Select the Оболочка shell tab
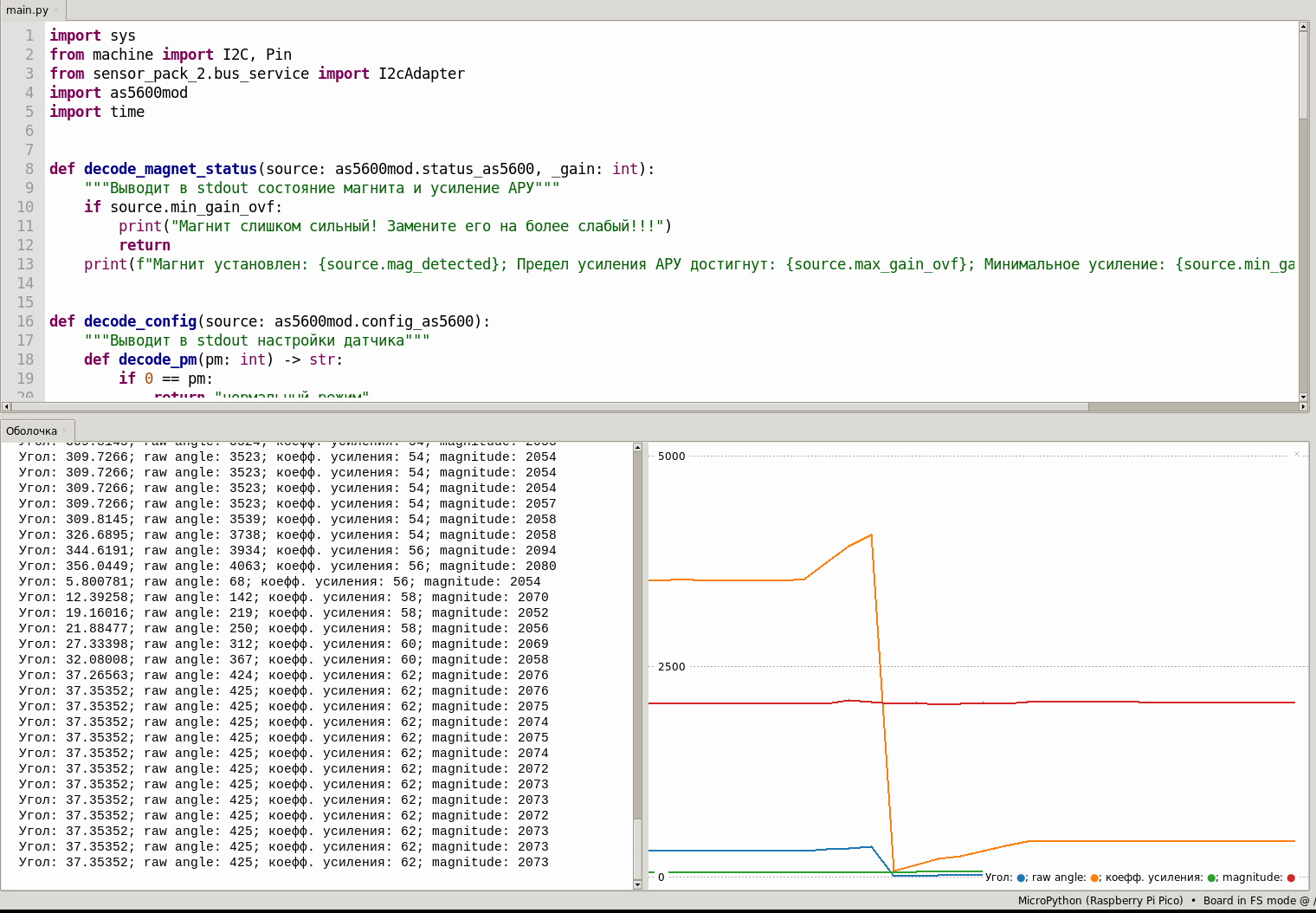Image resolution: width=1316 pixels, height=913 pixels. coord(31,431)
